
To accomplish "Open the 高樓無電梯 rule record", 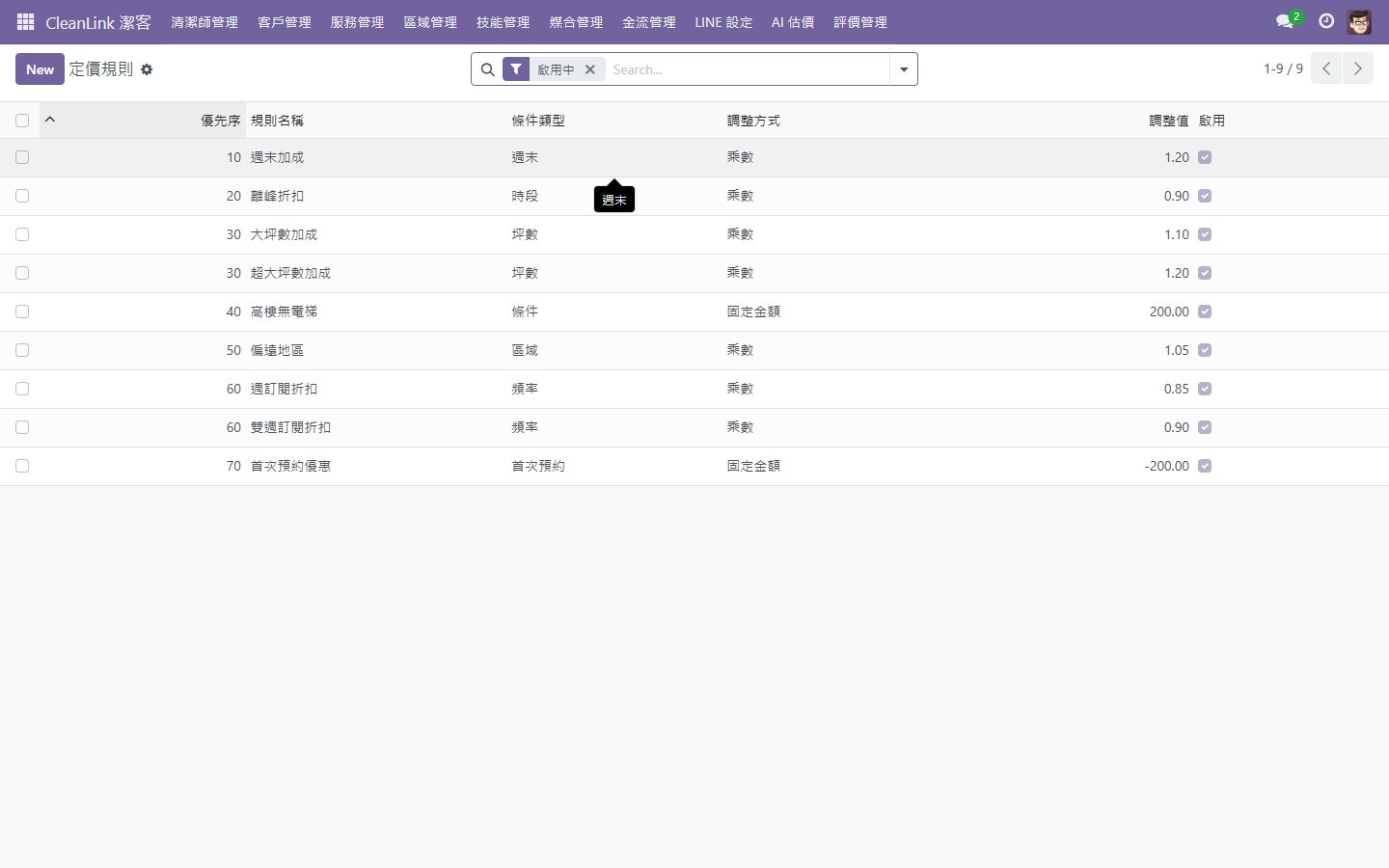I will [x=284, y=312].
